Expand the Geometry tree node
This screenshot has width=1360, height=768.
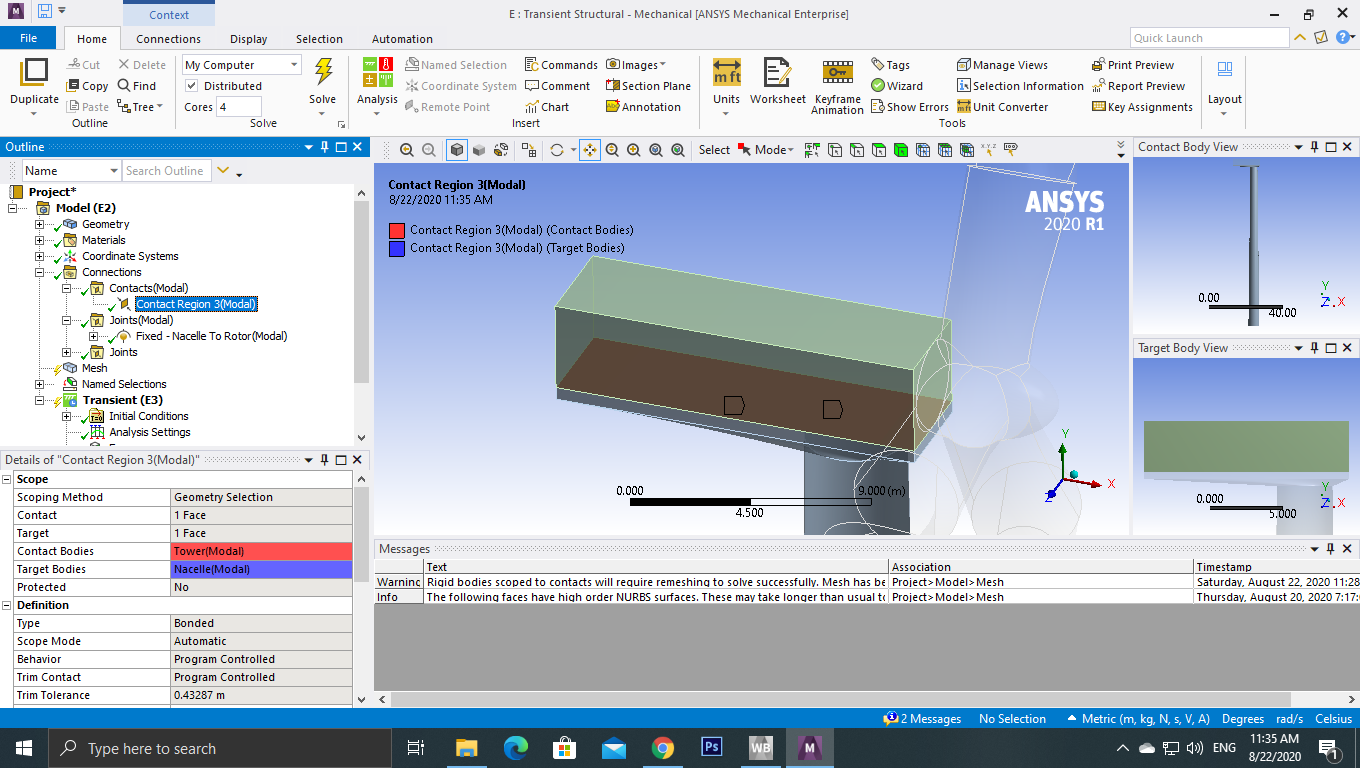click(40, 224)
